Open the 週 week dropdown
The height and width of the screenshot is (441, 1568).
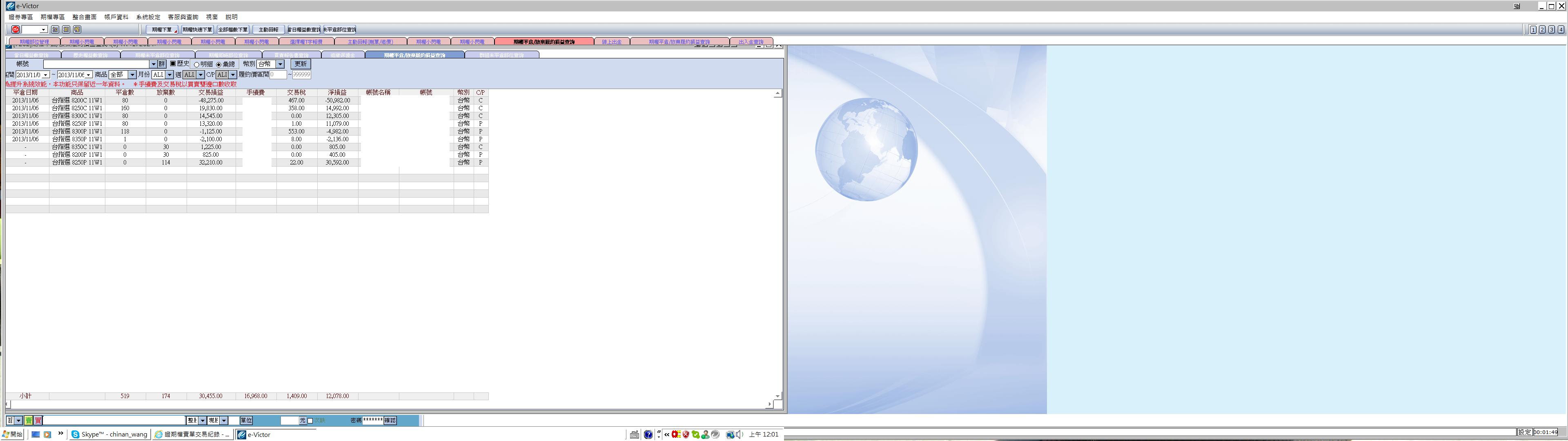tap(200, 75)
